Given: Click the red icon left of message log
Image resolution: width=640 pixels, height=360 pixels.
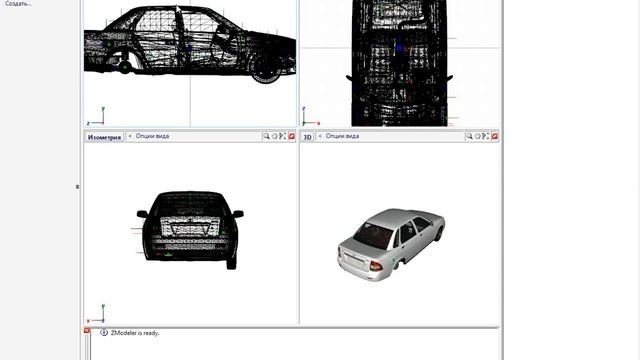Looking at the screenshot, I should tap(87, 330).
